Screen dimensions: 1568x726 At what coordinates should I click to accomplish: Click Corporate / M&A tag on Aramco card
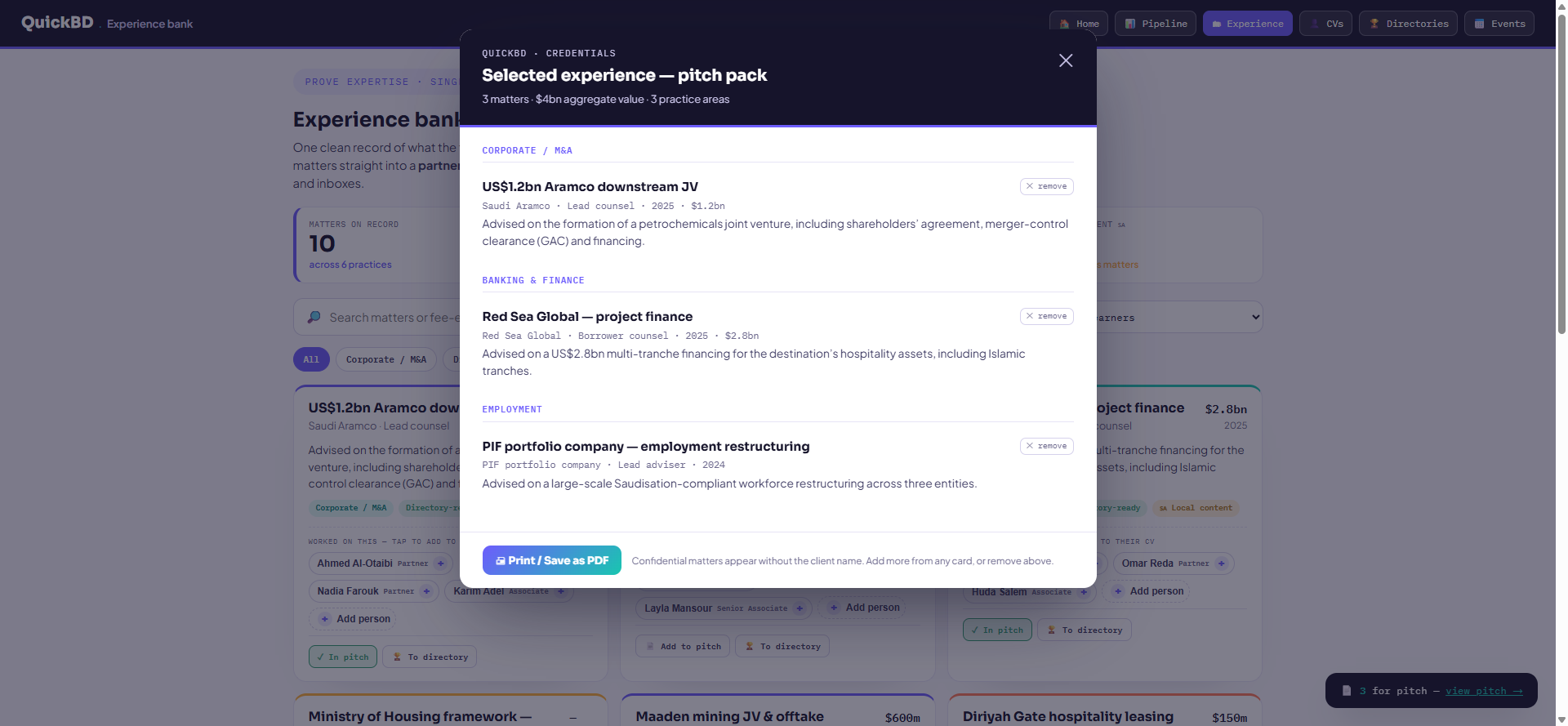point(351,508)
